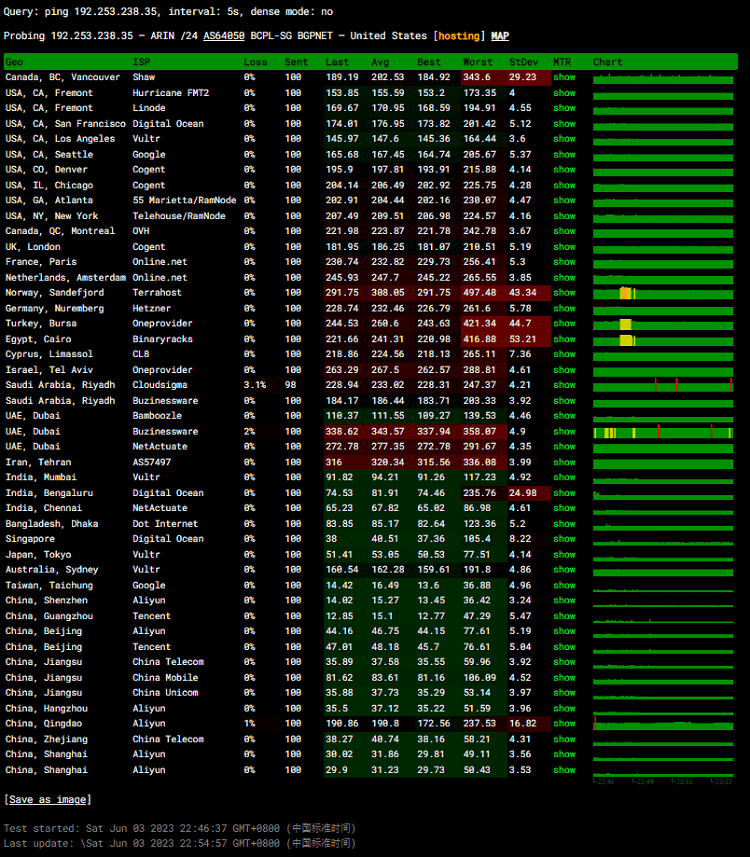The height and width of the screenshot is (857, 750).
Task: Click the hosting tag text
Action: coord(459,36)
